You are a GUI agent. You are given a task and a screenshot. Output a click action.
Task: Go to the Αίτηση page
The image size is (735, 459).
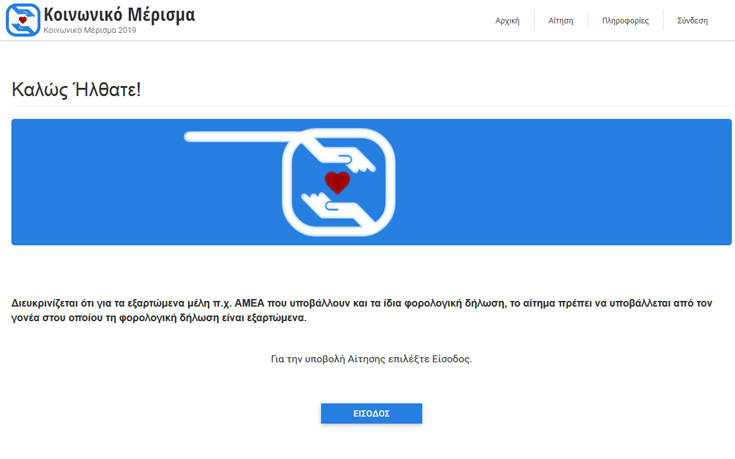(x=561, y=20)
